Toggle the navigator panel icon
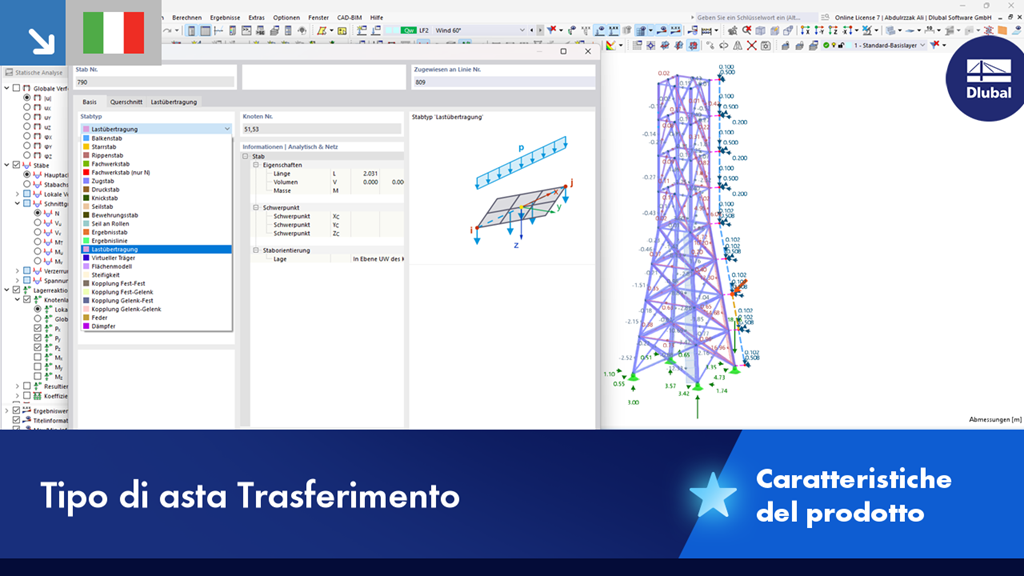Viewport: 1024px width, 576px height. tap(191, 31)
